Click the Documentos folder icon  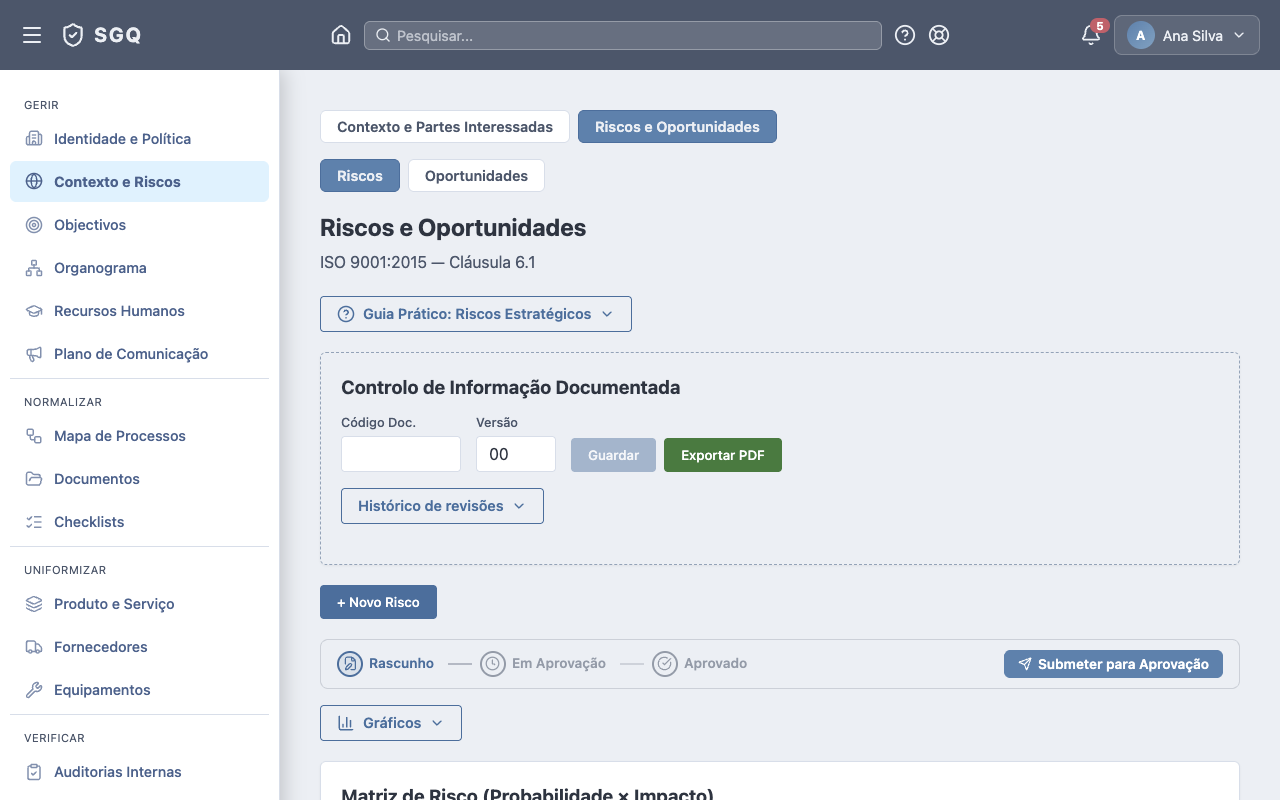point(34,479)
